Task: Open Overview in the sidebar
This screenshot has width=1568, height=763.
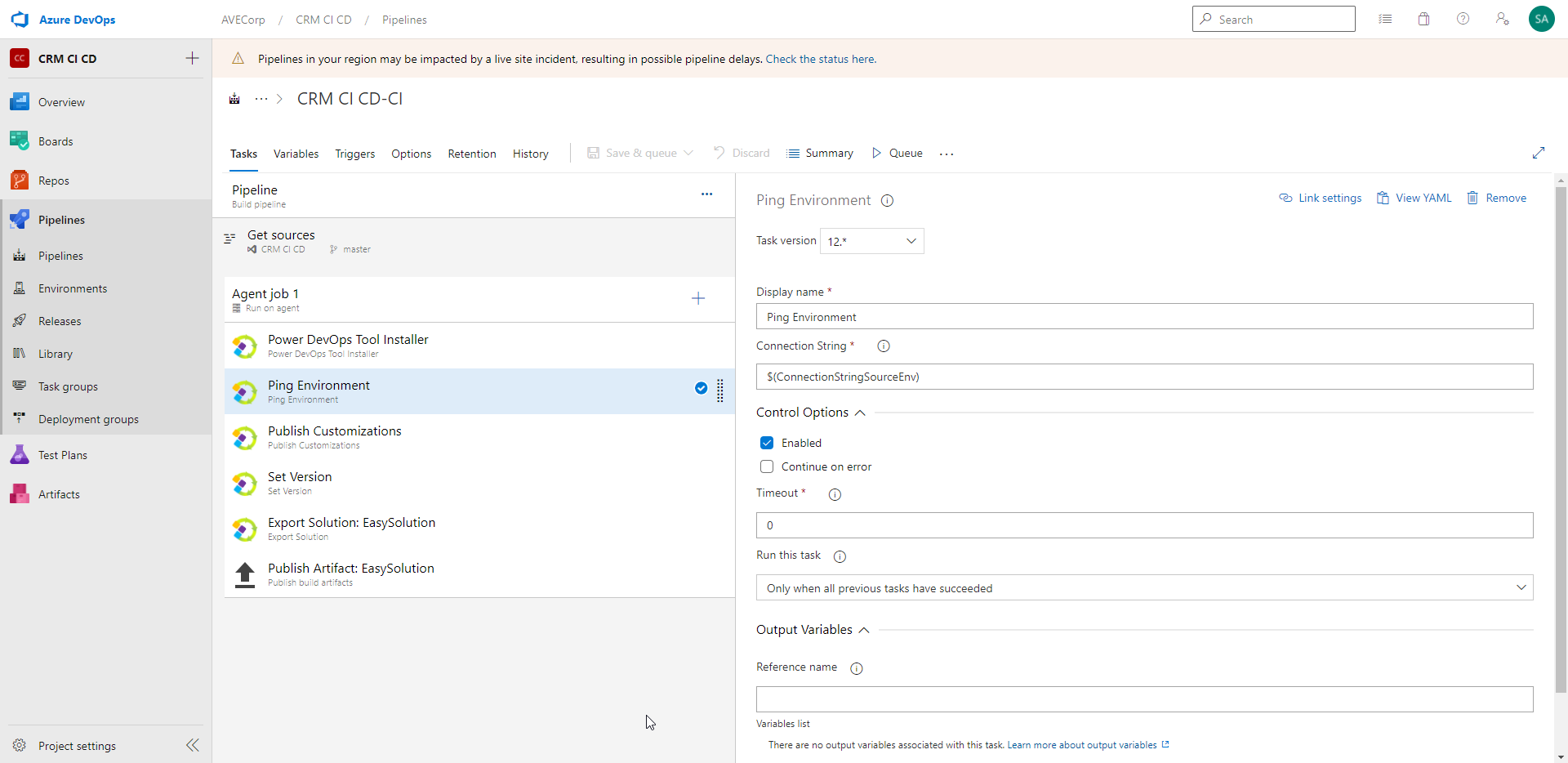Action: 61,102
